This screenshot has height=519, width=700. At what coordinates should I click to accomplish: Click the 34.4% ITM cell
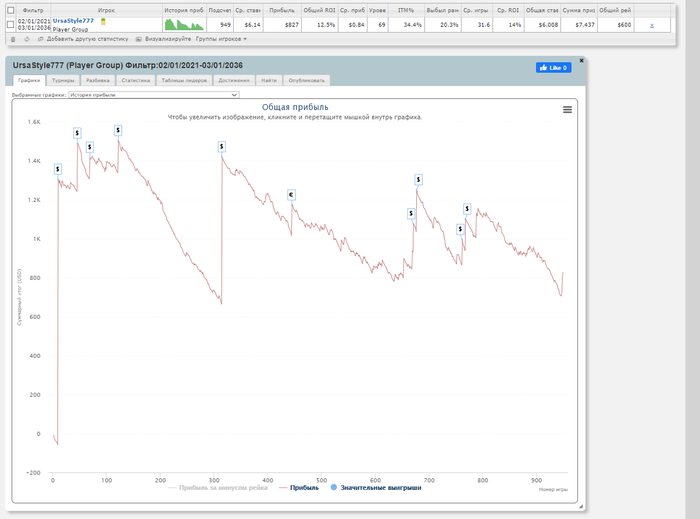tap(406, 25)
